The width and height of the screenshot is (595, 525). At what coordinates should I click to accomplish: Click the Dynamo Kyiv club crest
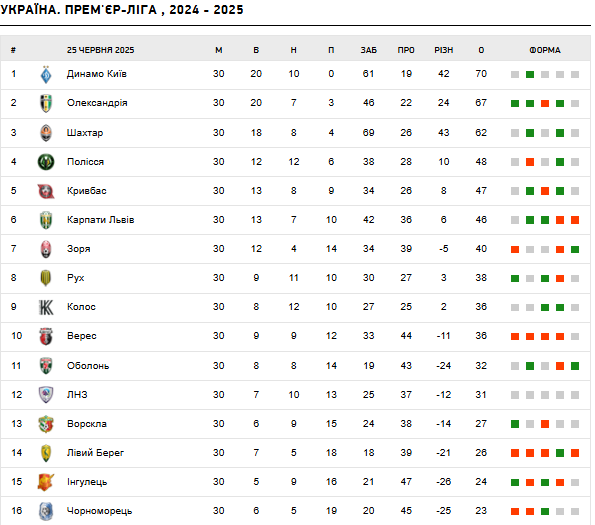(46, 74)
